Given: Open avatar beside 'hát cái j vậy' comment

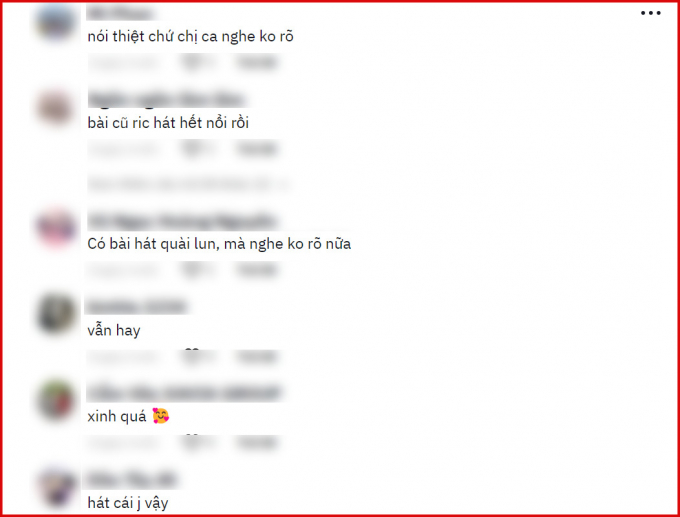Looking at the screenshot, I should [x=56, y=487].
